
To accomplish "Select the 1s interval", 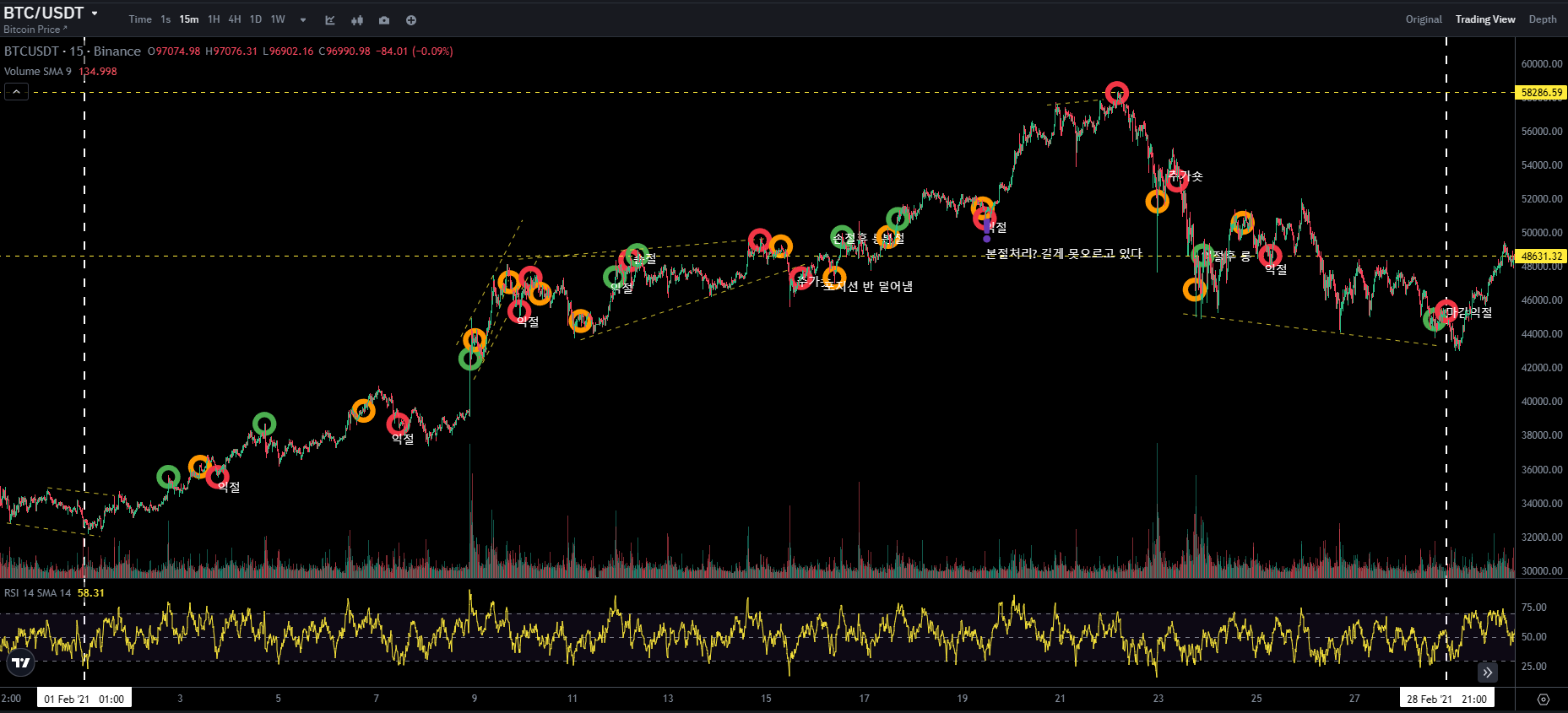I will [165, 19].
